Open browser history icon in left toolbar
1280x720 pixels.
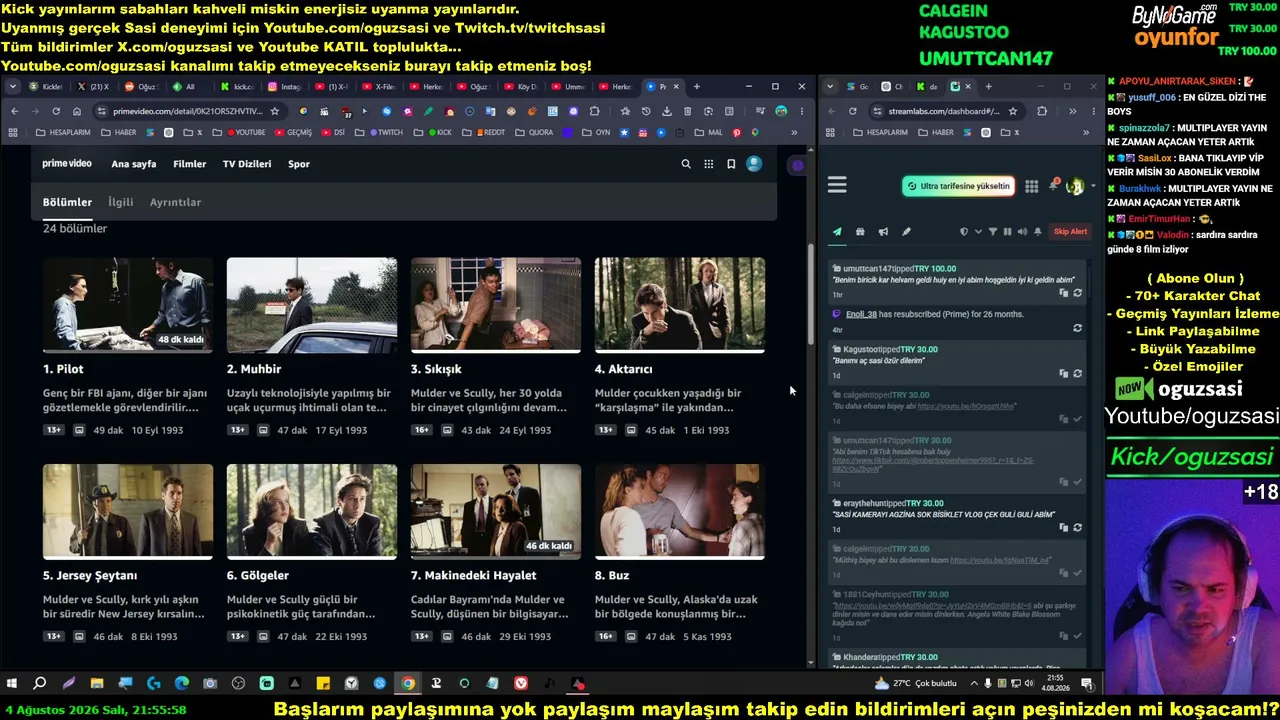coord(646,111)
